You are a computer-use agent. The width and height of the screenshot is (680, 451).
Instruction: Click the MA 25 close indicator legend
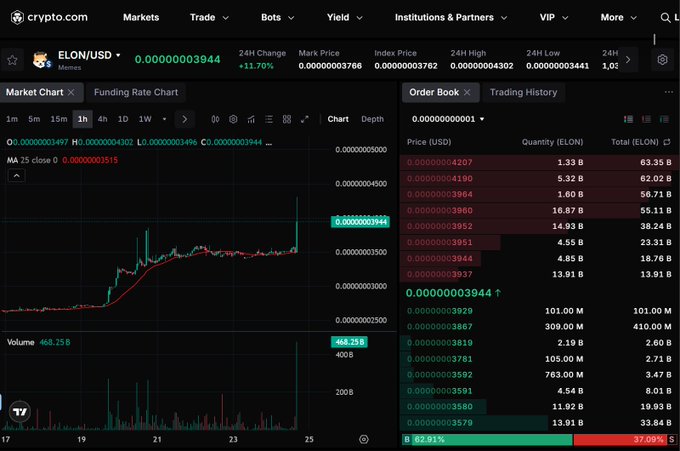(62, 160)
